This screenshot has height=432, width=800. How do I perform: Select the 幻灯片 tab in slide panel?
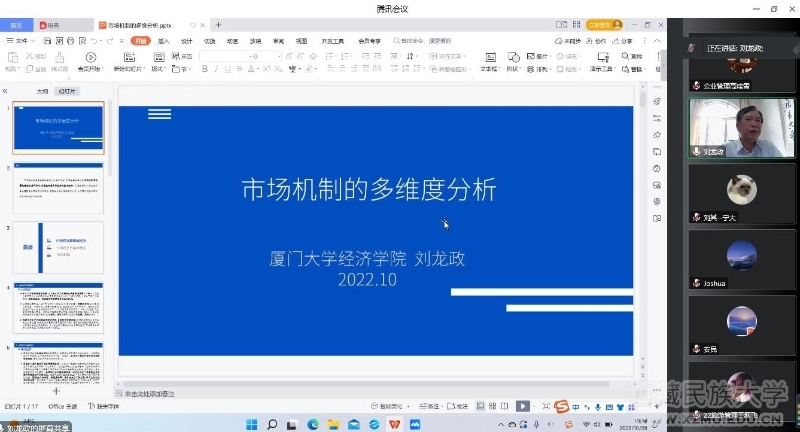(67, 91)
